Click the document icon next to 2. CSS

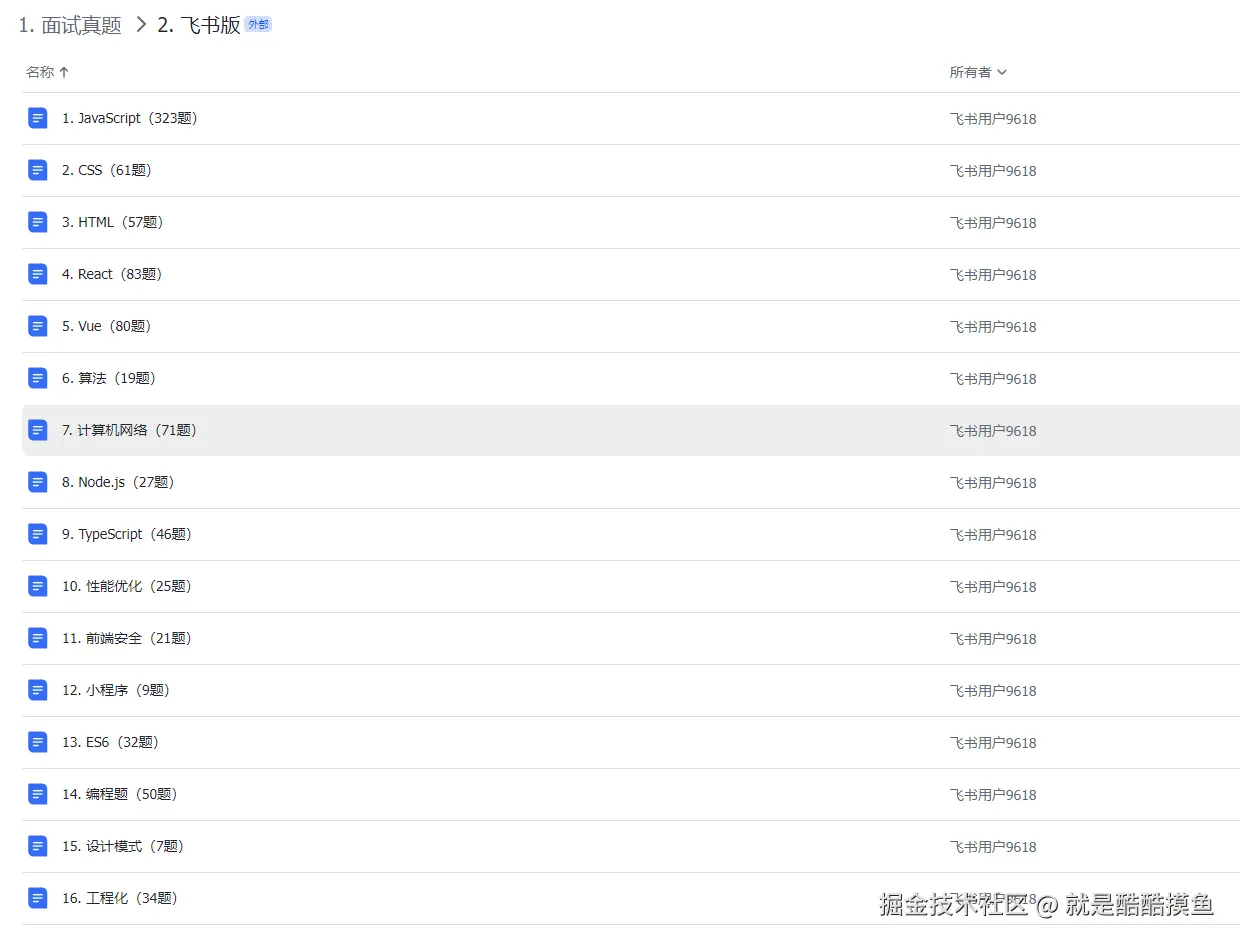[37, 170]
